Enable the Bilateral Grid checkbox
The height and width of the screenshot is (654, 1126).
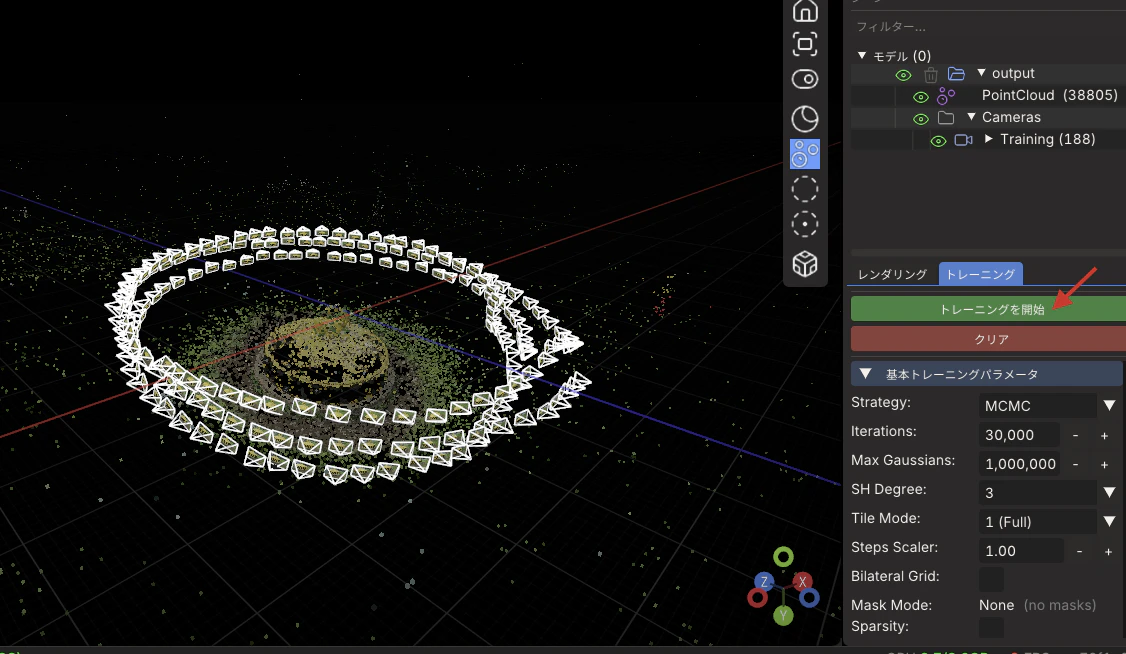(x=991, y=578)
